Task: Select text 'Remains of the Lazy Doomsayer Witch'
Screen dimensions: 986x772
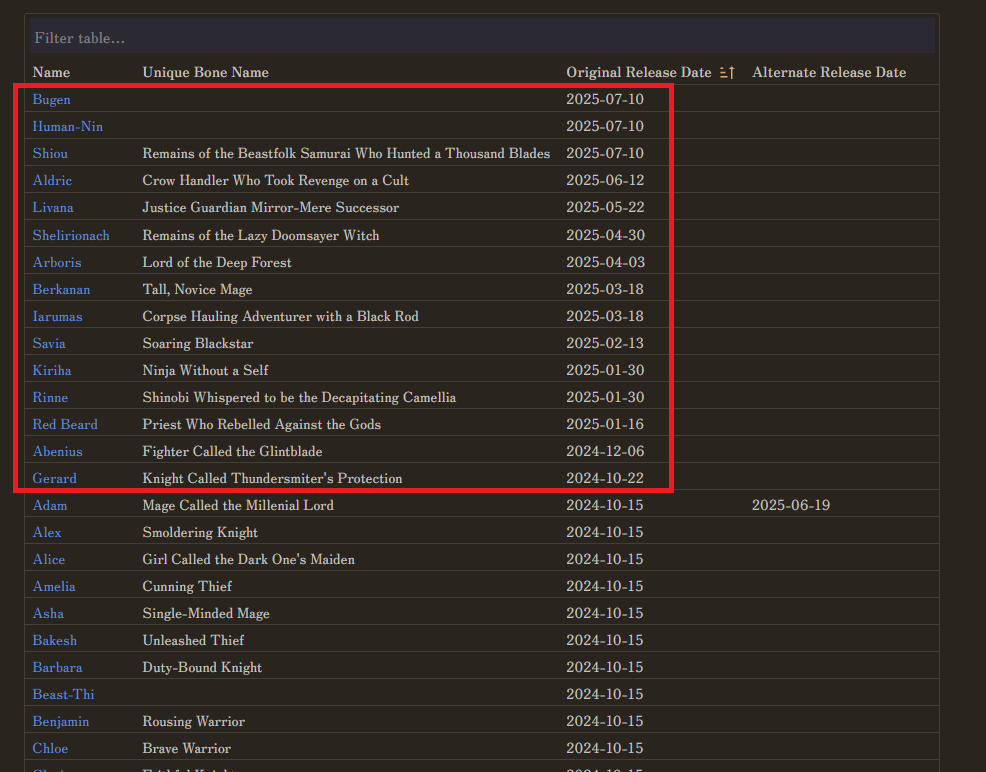Action: (x=261, y=235)
